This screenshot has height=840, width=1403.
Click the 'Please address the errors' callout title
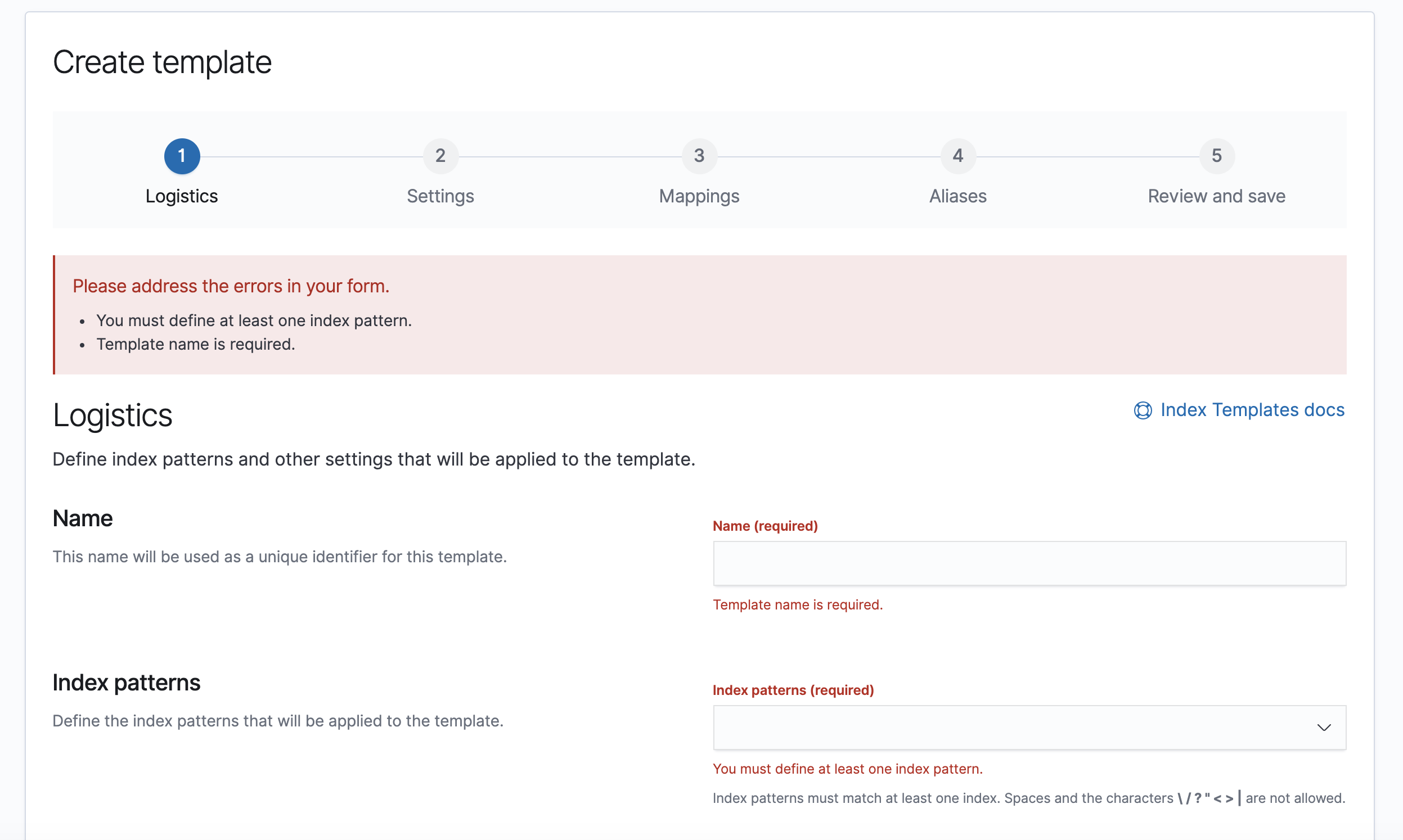[231, 286]
